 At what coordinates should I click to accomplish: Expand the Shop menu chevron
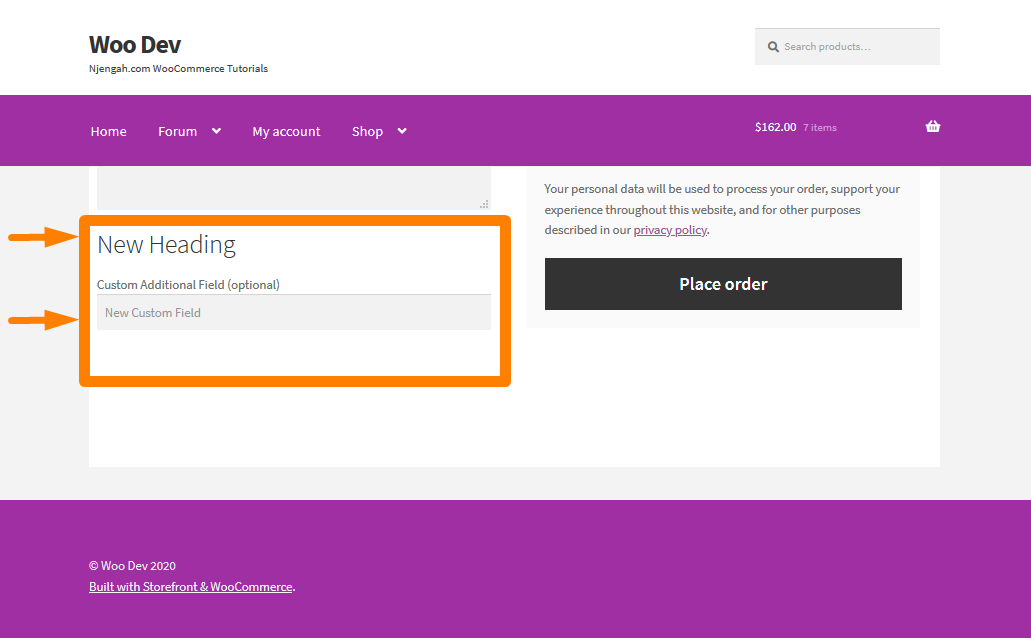coord(402,131)
